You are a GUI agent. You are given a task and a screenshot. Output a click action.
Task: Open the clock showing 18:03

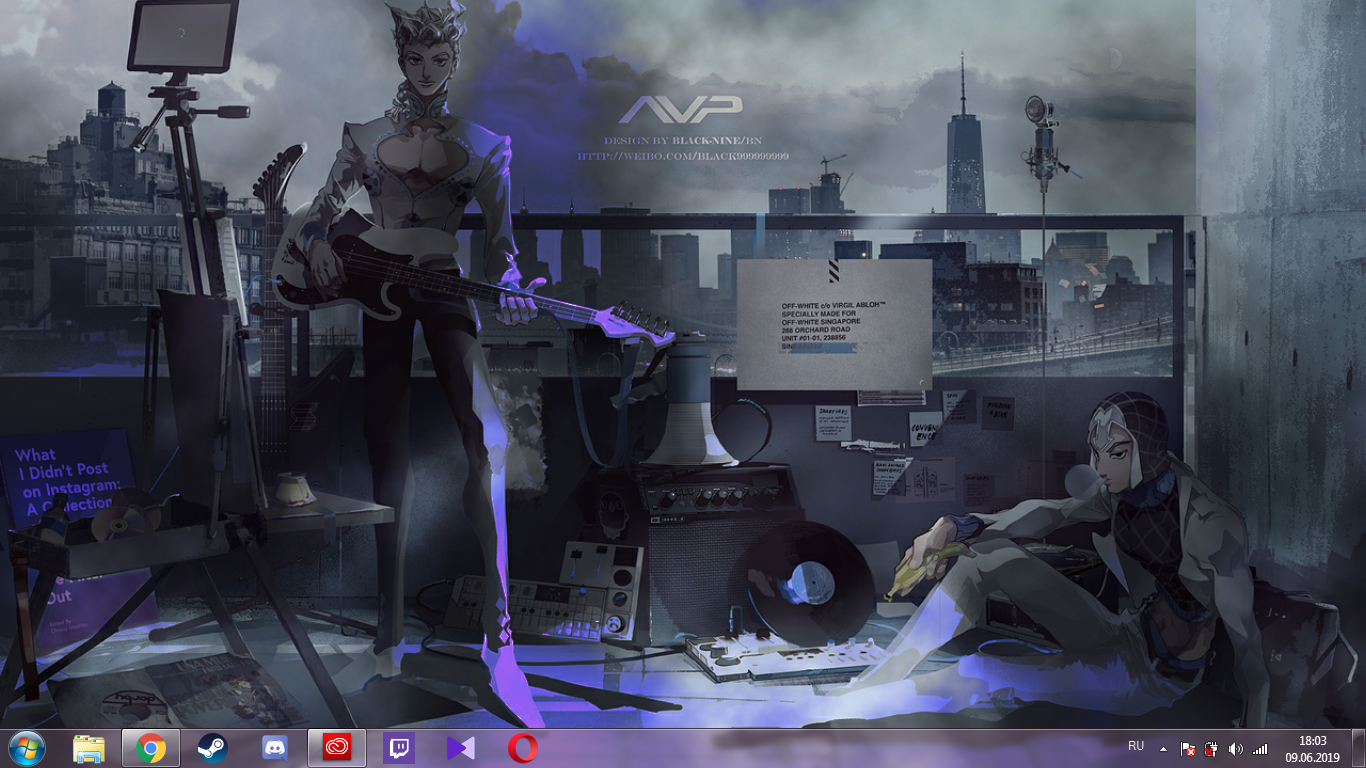coord(1313,748)
